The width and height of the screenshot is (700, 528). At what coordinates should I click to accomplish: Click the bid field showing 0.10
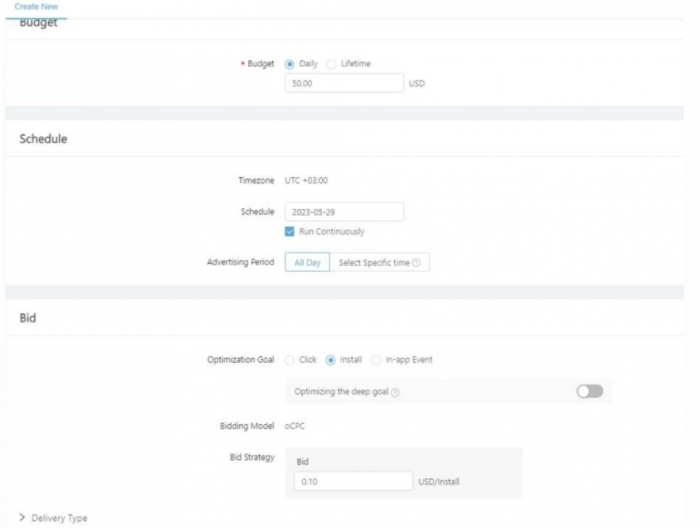click(354, 481)
